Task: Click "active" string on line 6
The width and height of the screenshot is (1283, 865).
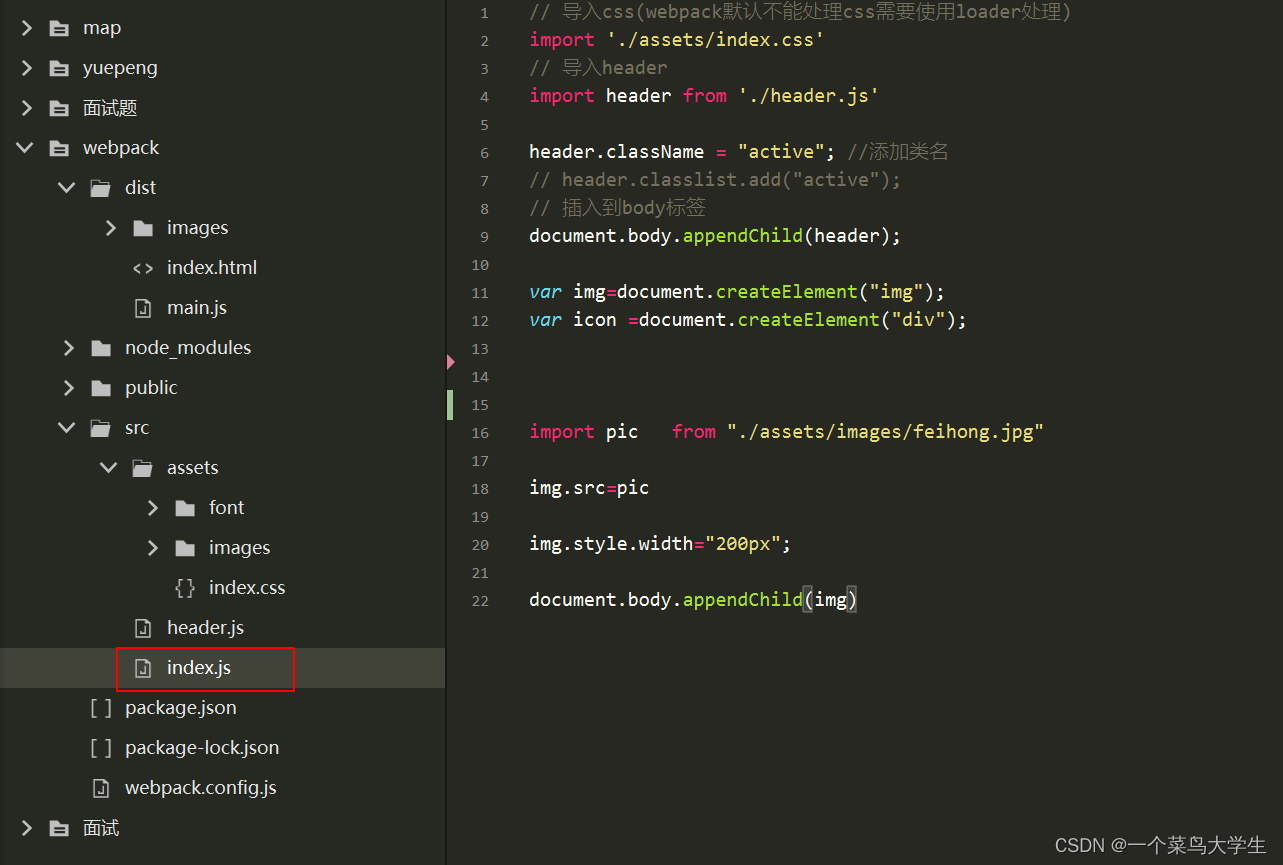Action: pos(781,152)
